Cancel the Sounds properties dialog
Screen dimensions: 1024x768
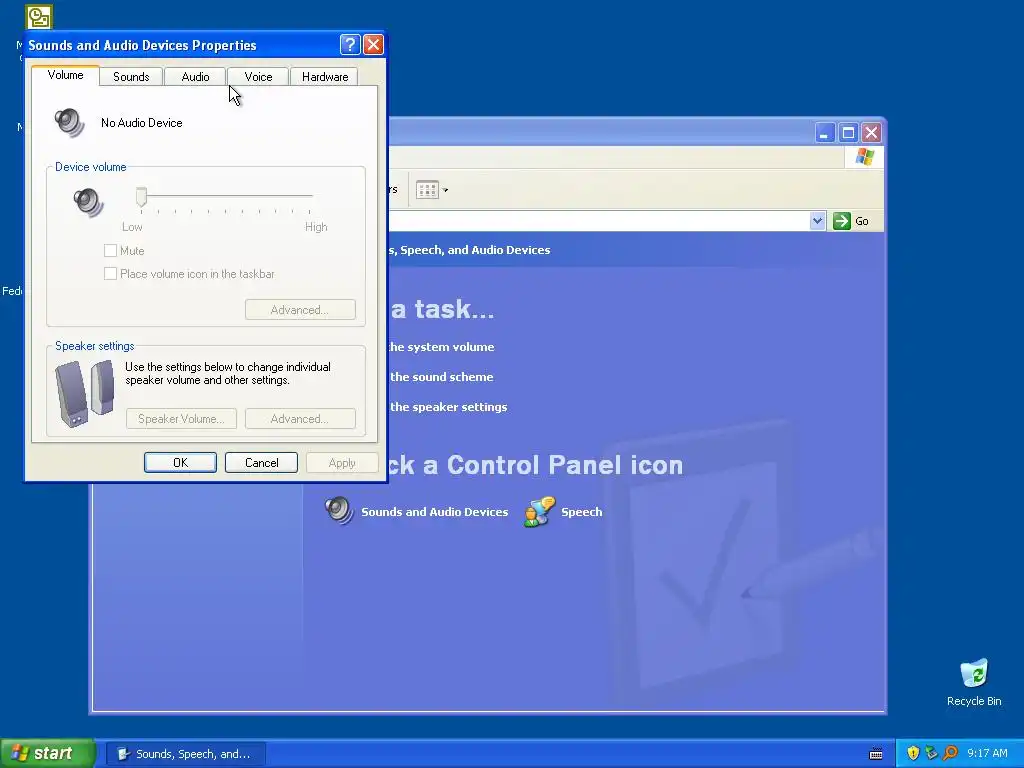click(x=261, y=462)
